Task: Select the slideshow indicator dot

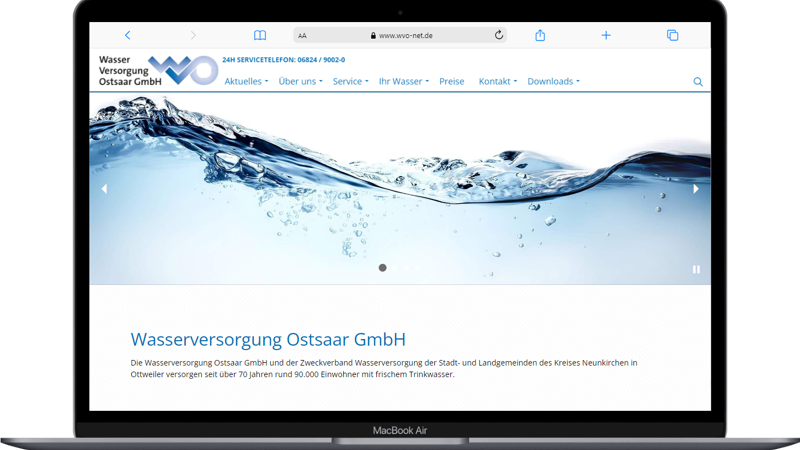Action: point(382,268)
